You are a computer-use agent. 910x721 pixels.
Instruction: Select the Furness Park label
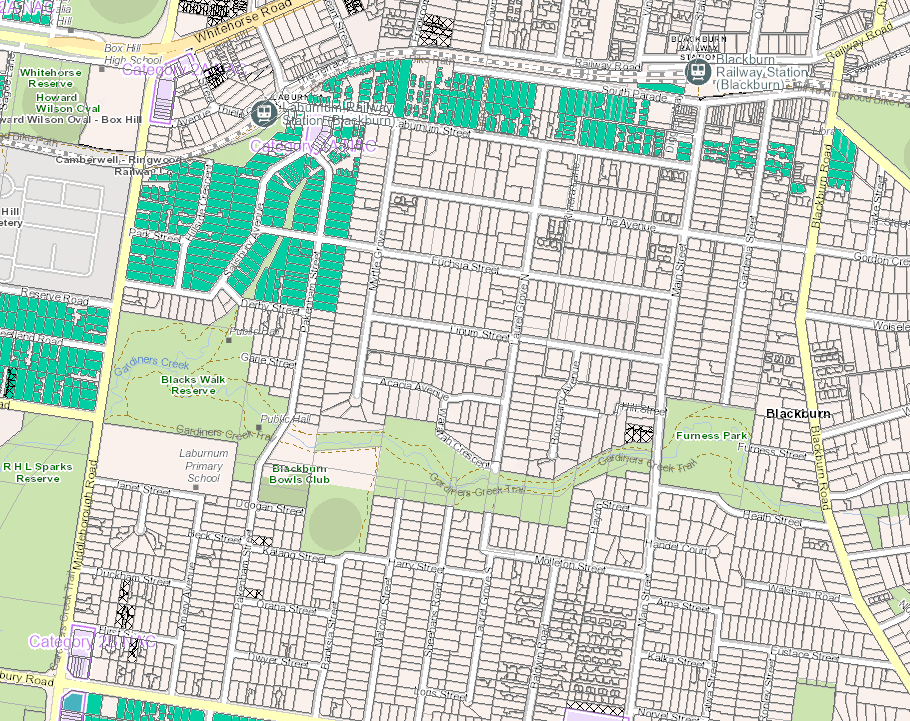(x=711, y=436)
